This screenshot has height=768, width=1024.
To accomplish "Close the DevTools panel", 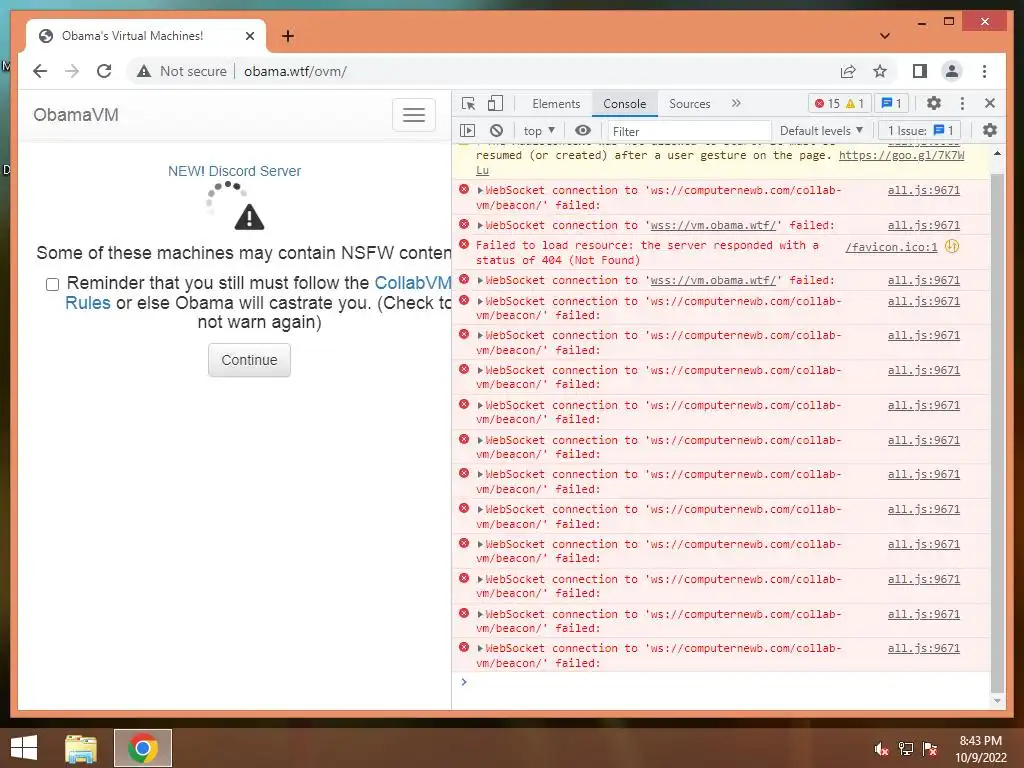I will click(x=989, y=103).
